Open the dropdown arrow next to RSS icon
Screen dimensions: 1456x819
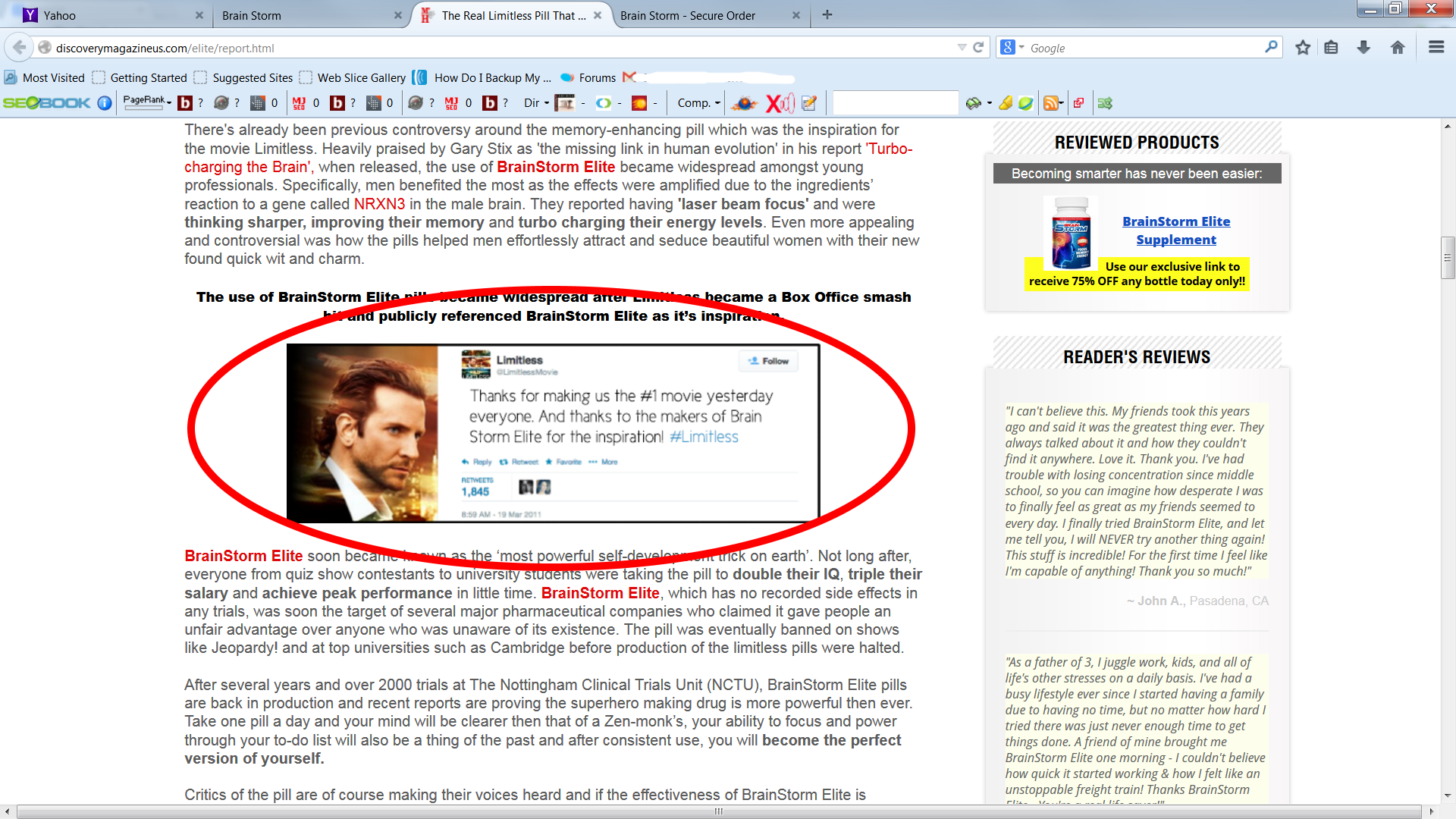click(1061, 103)
